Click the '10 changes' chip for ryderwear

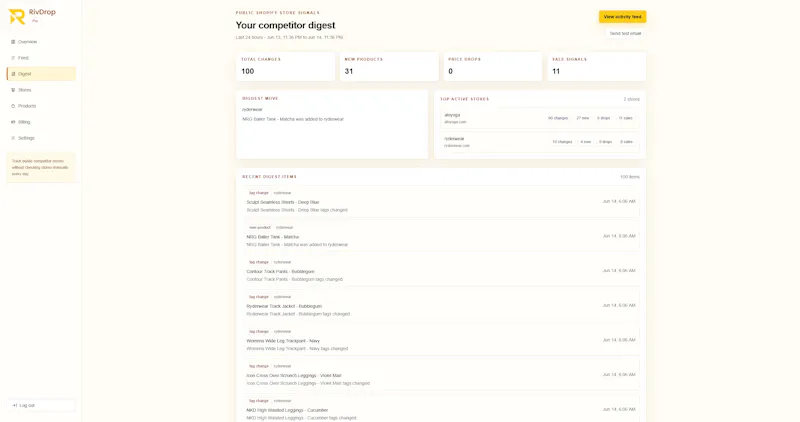562,142
